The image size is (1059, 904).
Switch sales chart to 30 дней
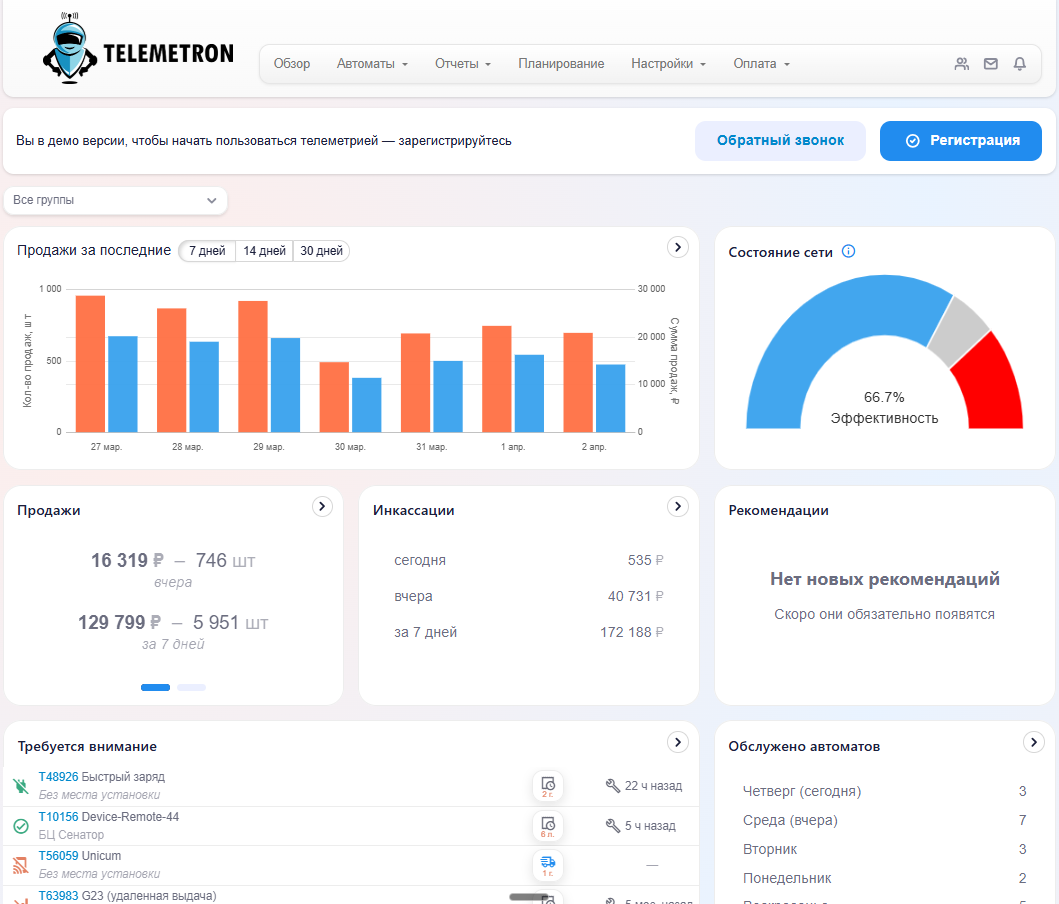[x=321, y=251]
